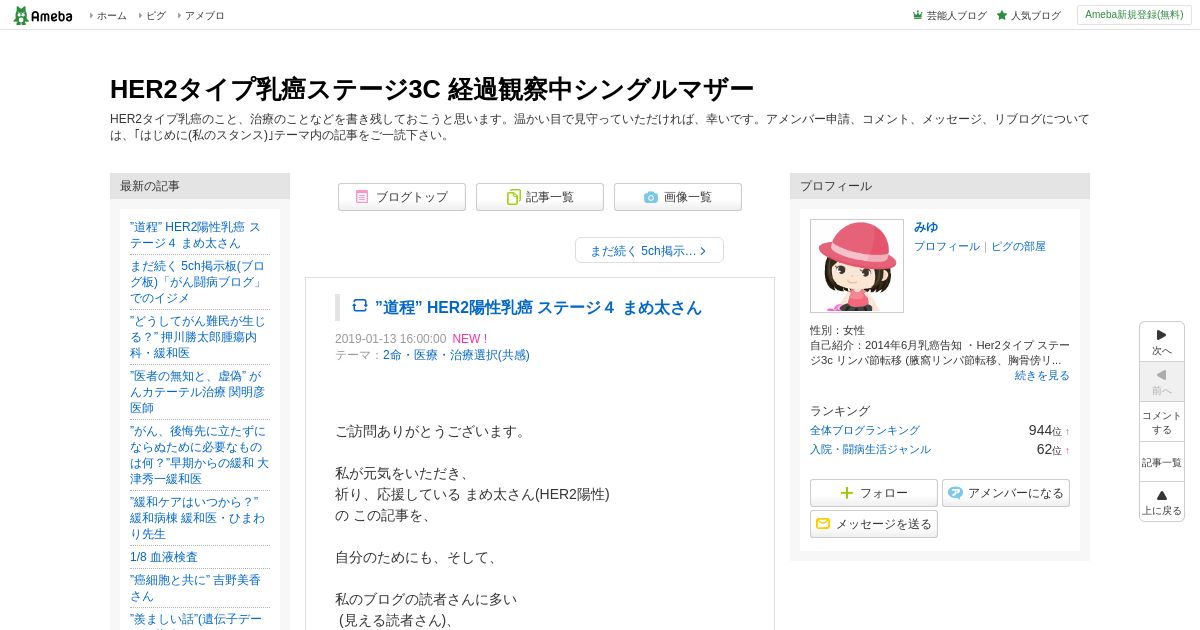Open sidebar article "道程" HER2陽性乳癌 ステージ４
The image size is (1200, 630).
coord(195,235)
